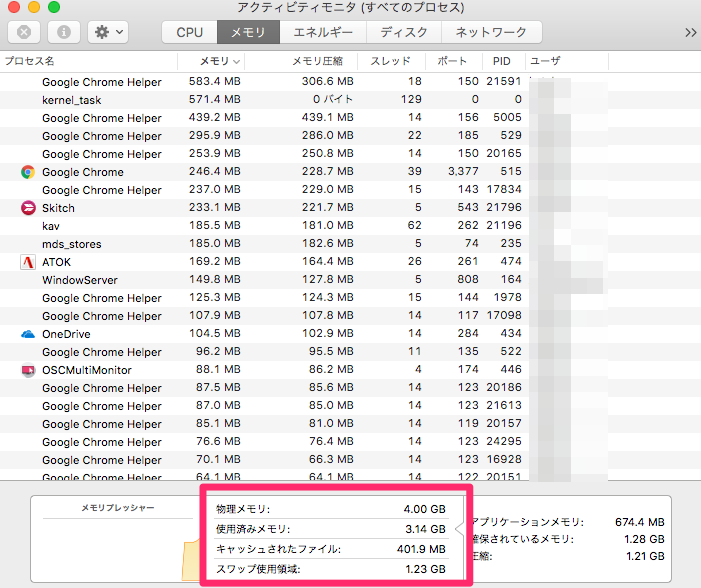The image size is (701, 588).
Task: Select the Skitch process name
Action: coord(58,208)
